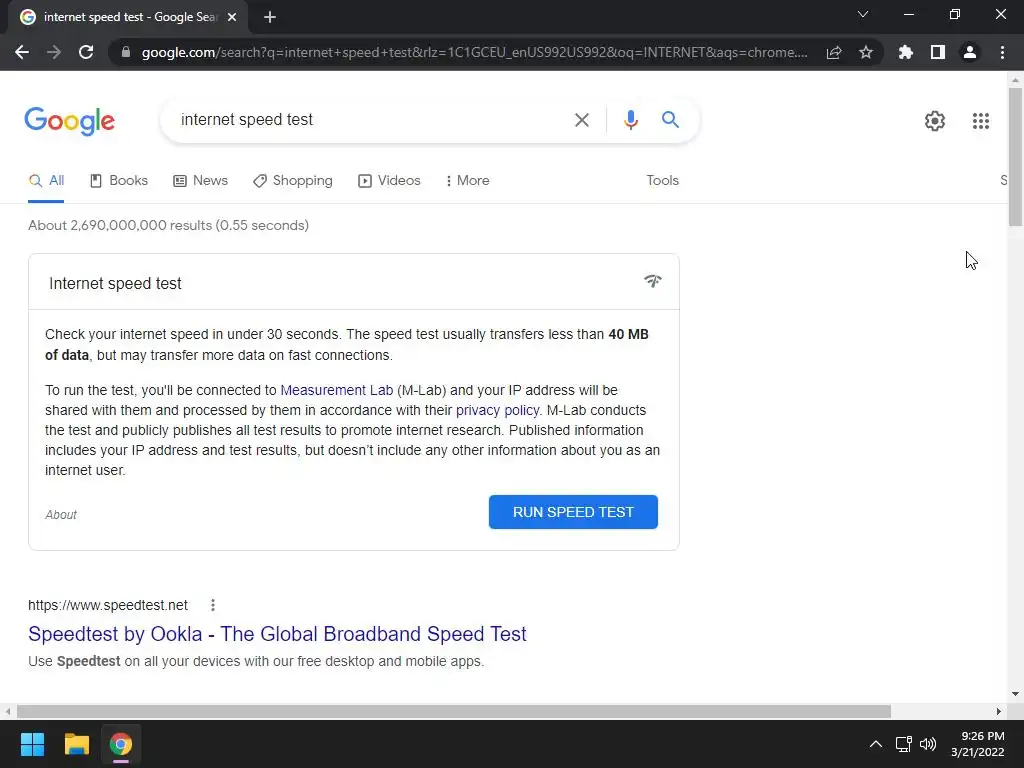Share this page using the share icon
The image size is (1024, 768).
(x=834, y=52)
